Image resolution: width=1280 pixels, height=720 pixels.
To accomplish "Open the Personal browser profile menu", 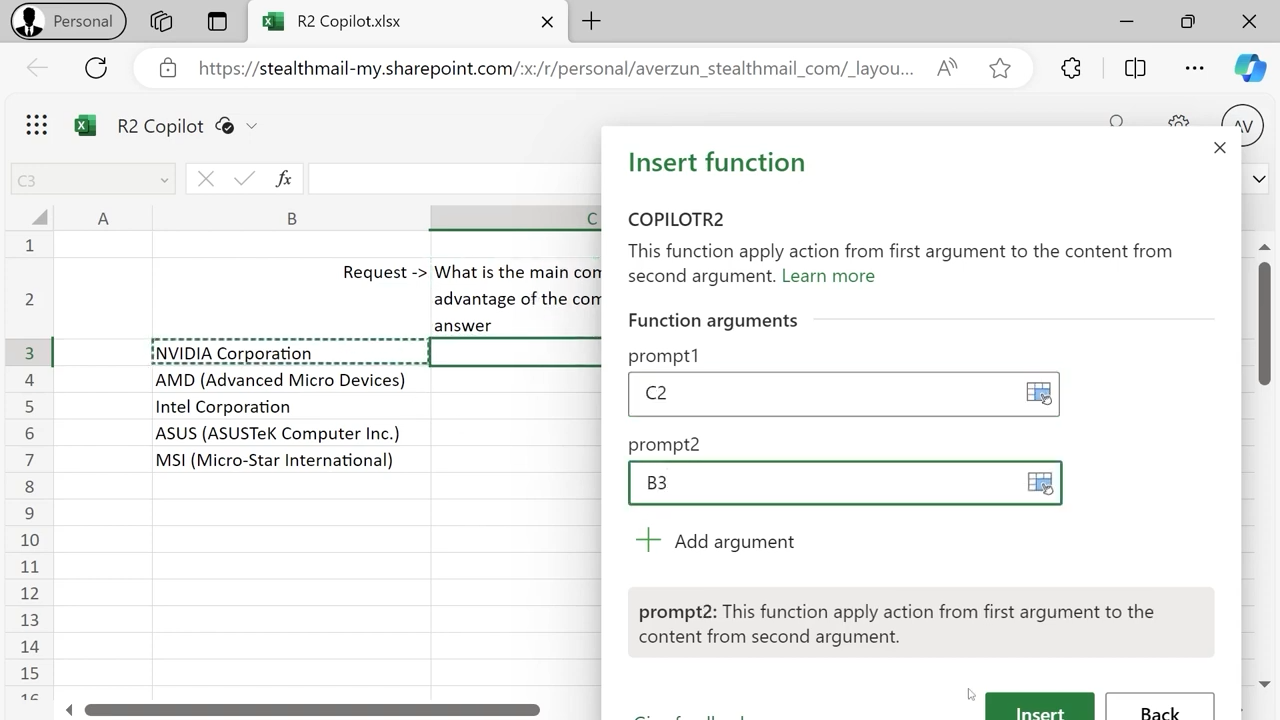I will point(68,21).
